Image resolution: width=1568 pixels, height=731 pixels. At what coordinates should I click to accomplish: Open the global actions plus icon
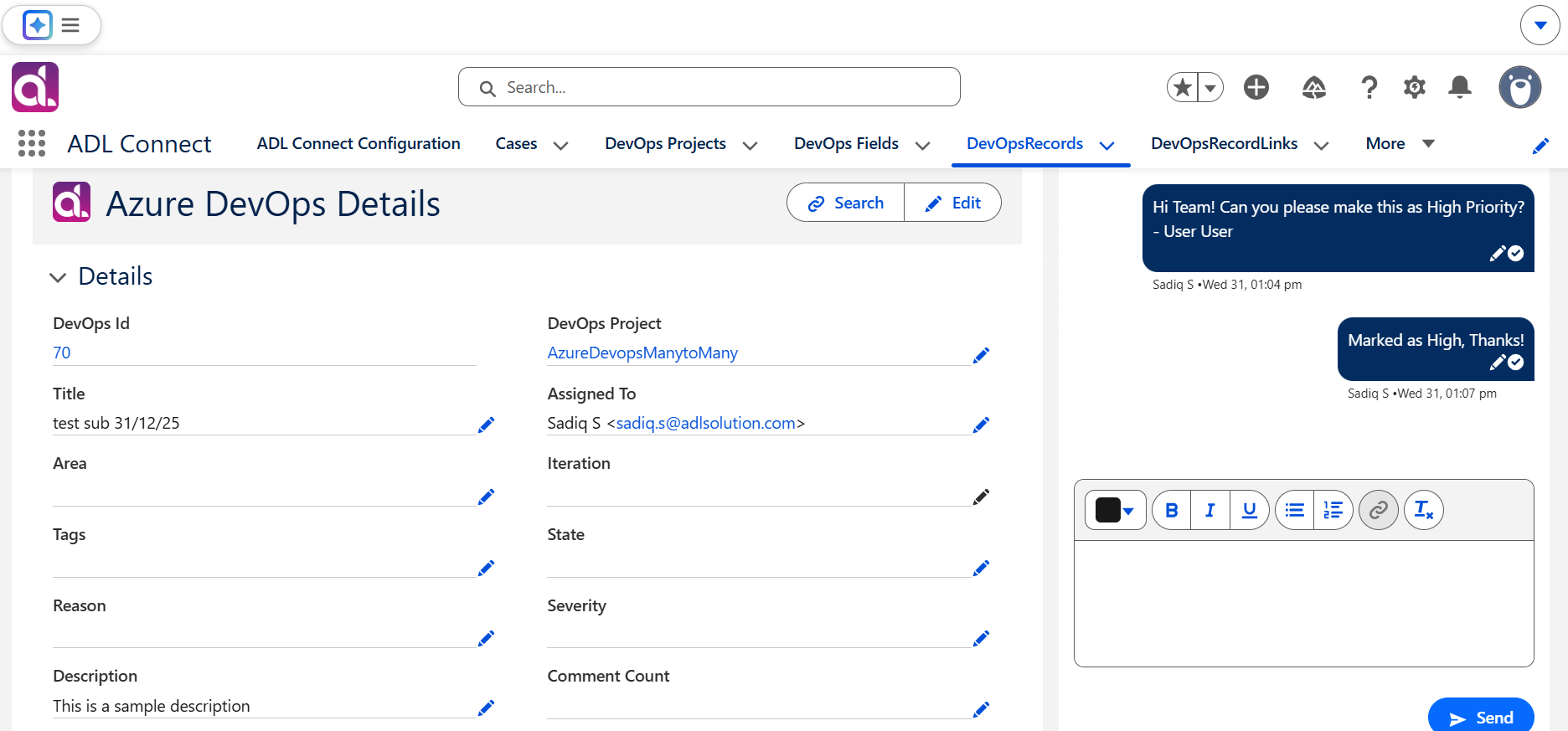point(1256,87)
